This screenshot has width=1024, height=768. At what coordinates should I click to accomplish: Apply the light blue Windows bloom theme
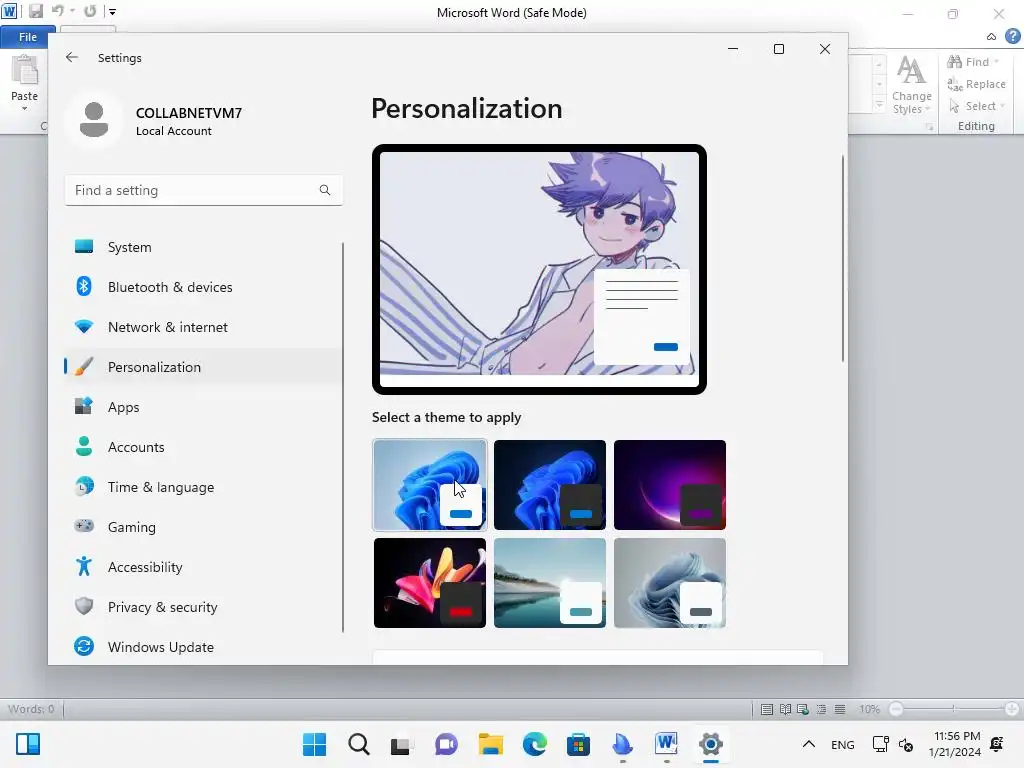coord(430,485)
